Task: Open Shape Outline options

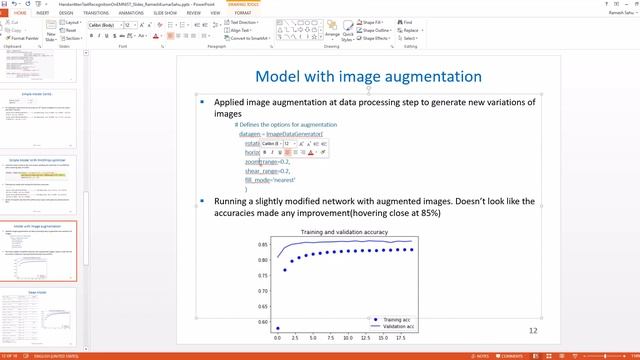Action: tap(374, 30)
